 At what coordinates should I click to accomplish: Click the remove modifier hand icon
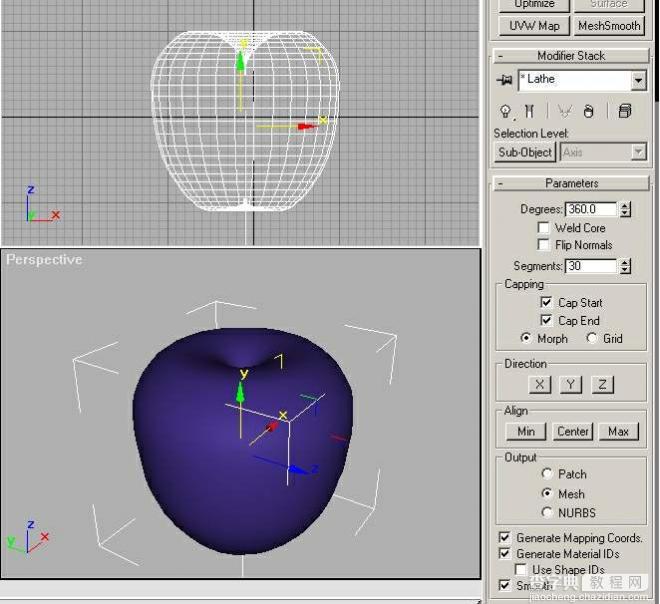tap(589, 112)
